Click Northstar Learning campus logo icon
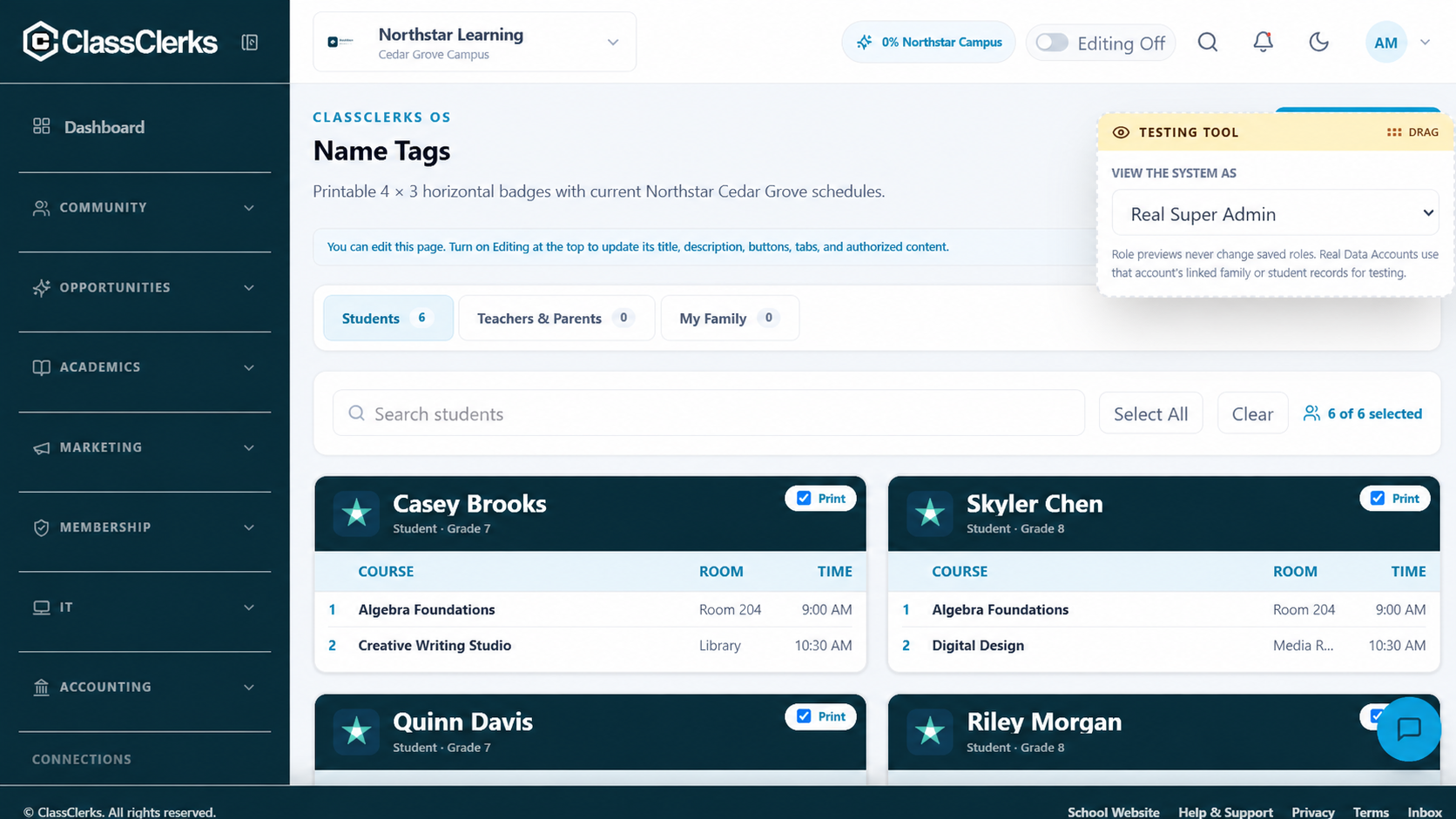Screen dimensions: 1456x819 coord(340,42)
